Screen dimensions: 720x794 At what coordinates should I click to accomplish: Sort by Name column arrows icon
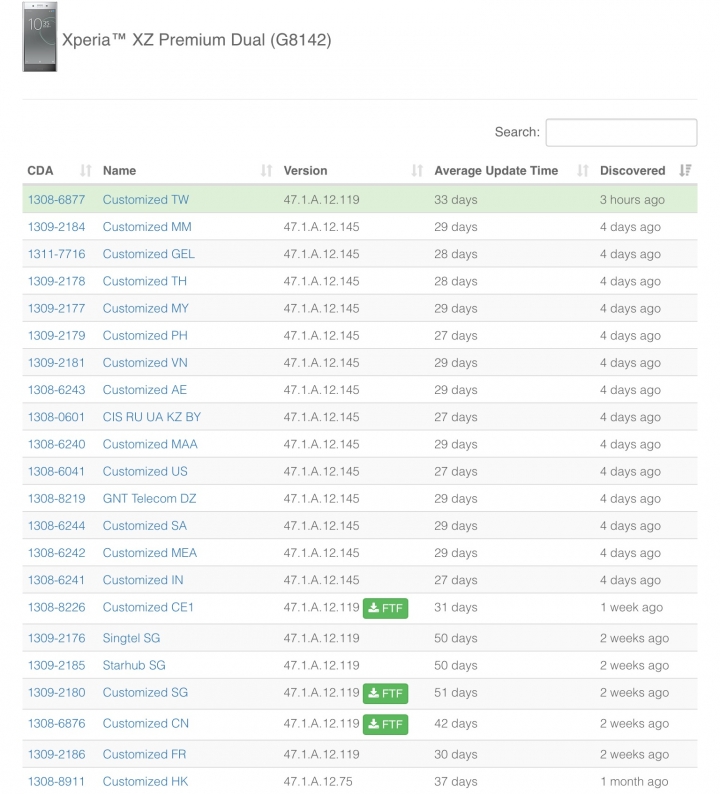pos(266,171)
